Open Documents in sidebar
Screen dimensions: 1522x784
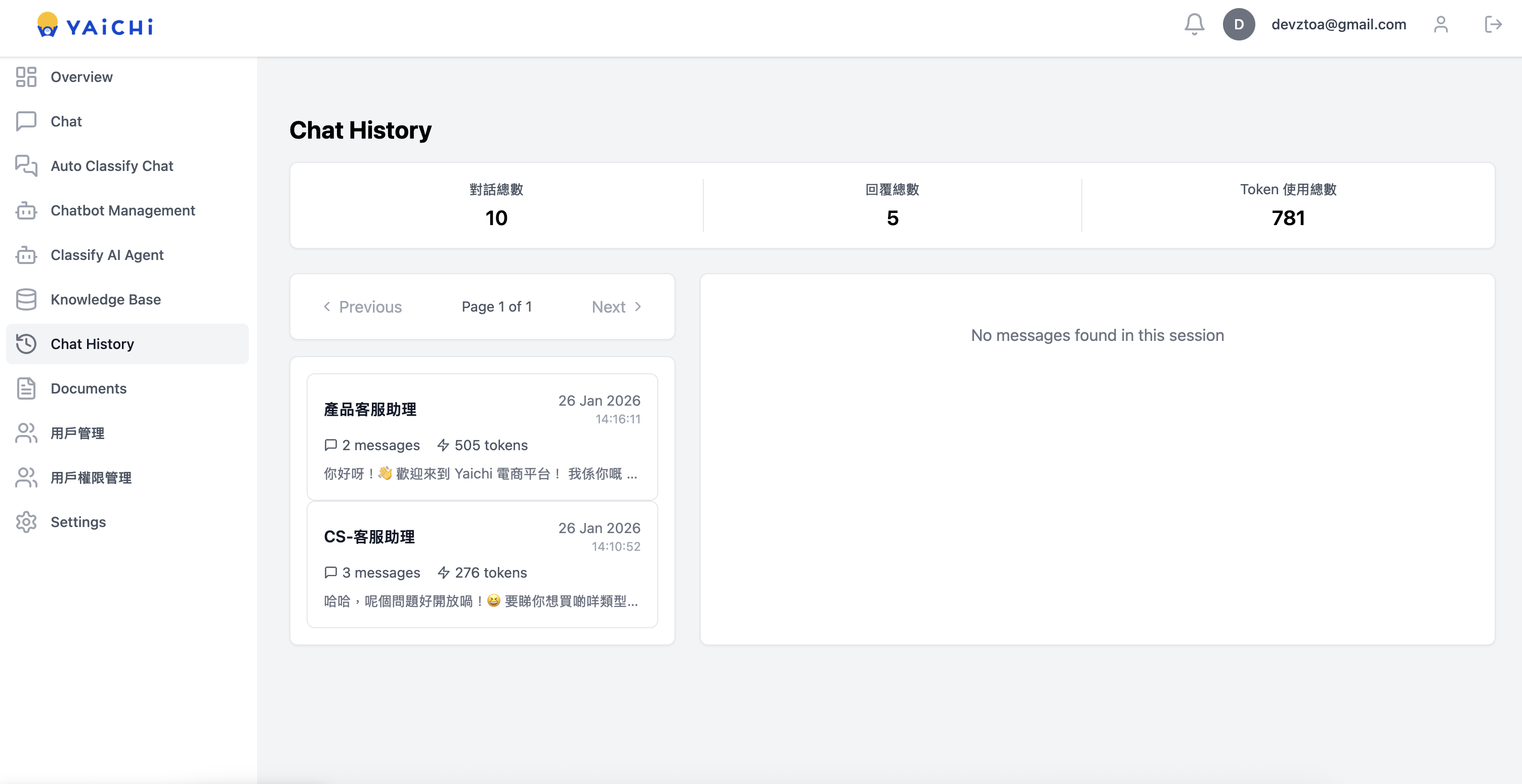pyautogui.click(x=127, y=388)
